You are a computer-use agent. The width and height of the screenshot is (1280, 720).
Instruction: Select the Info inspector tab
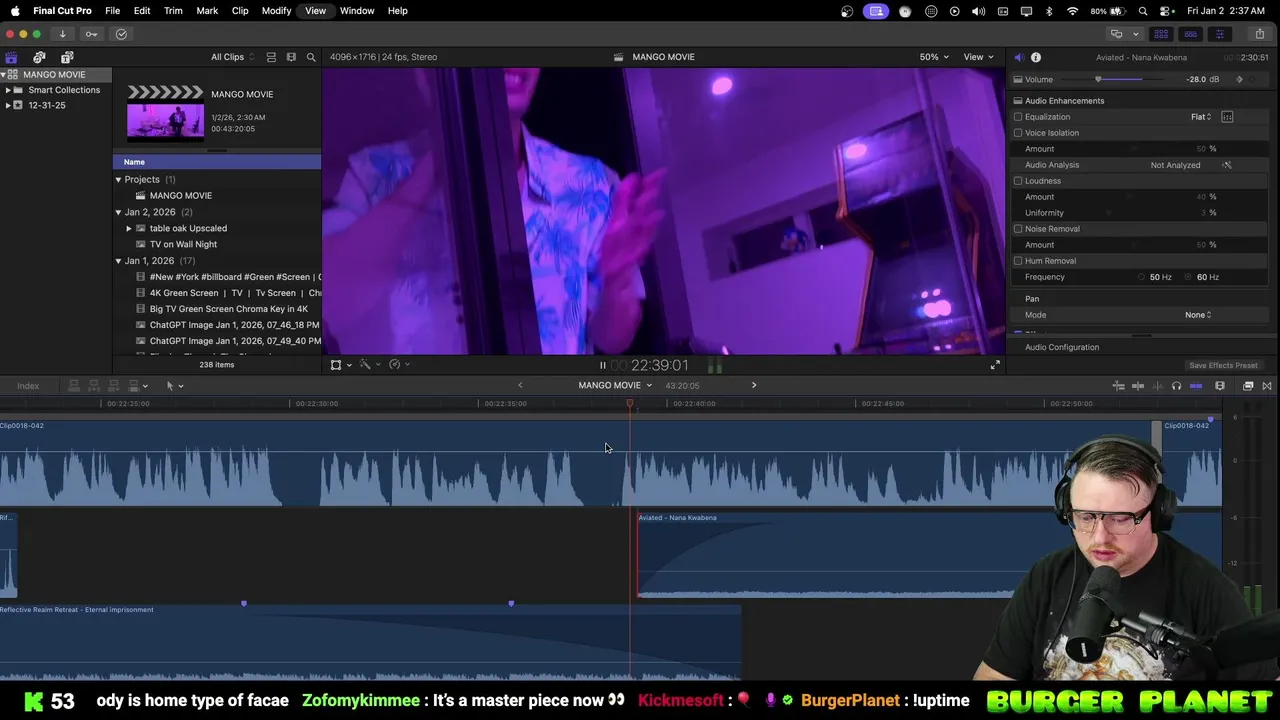1036,57
